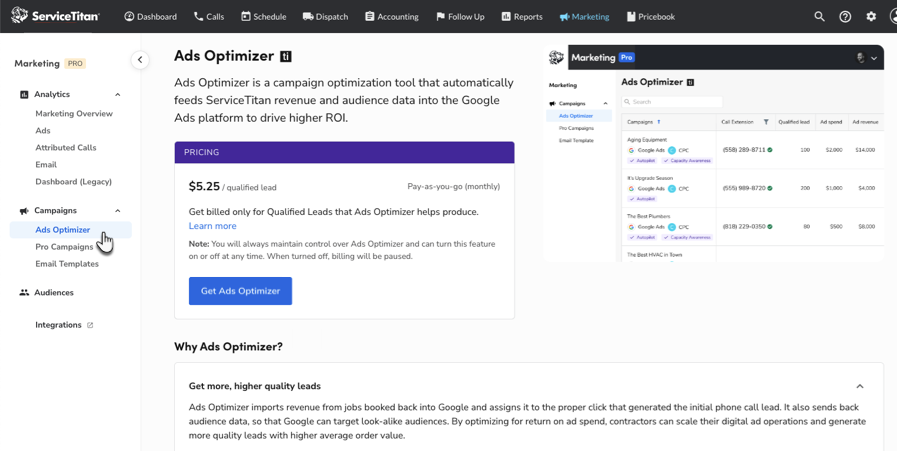Click the 'Pay-as-you-go (monthly)' text
Viewport: 897px width, 451px height.
[454, 187]
